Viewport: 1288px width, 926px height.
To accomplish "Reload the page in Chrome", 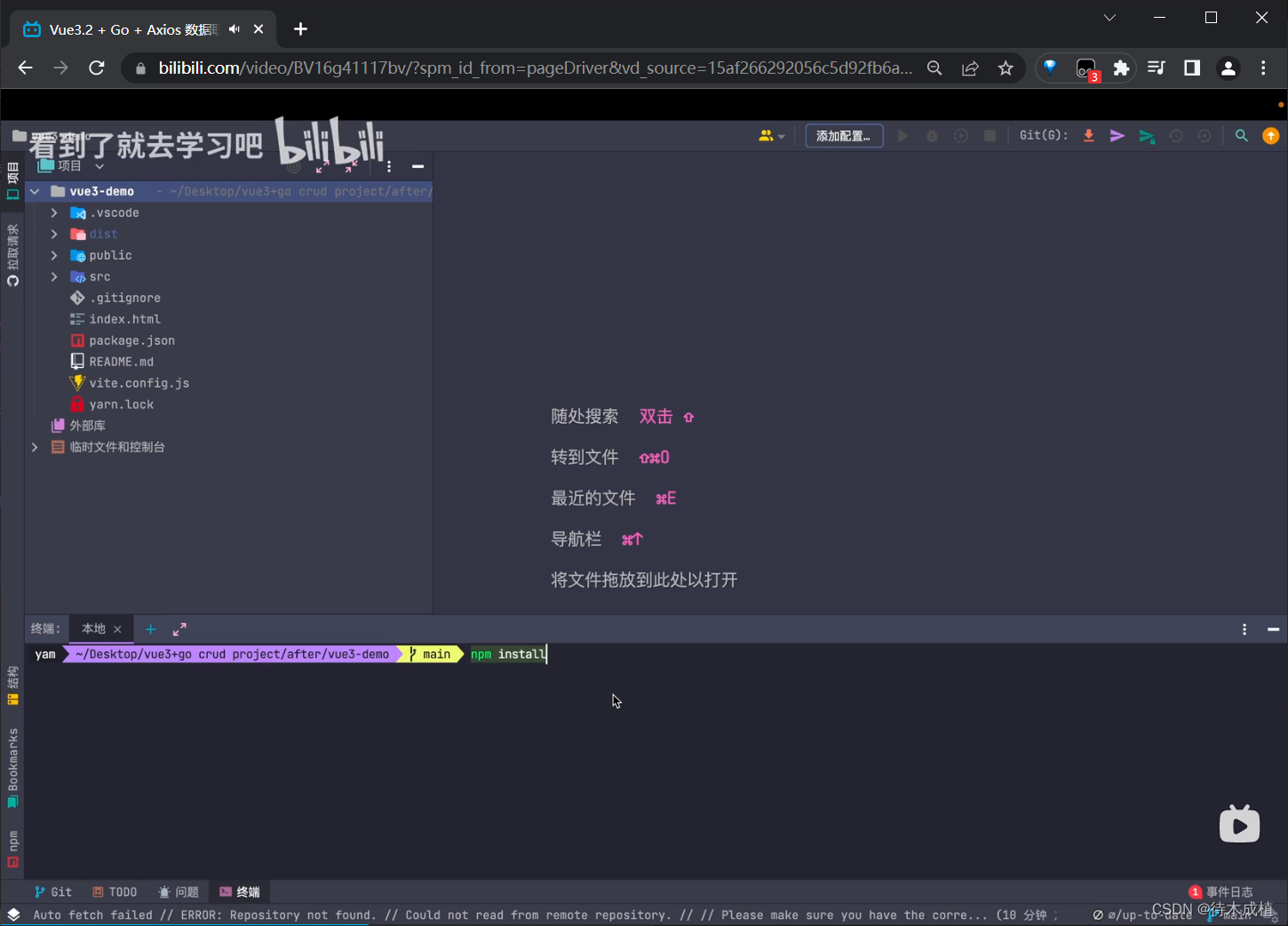I will pyautogui.click(x=97, y=68).
